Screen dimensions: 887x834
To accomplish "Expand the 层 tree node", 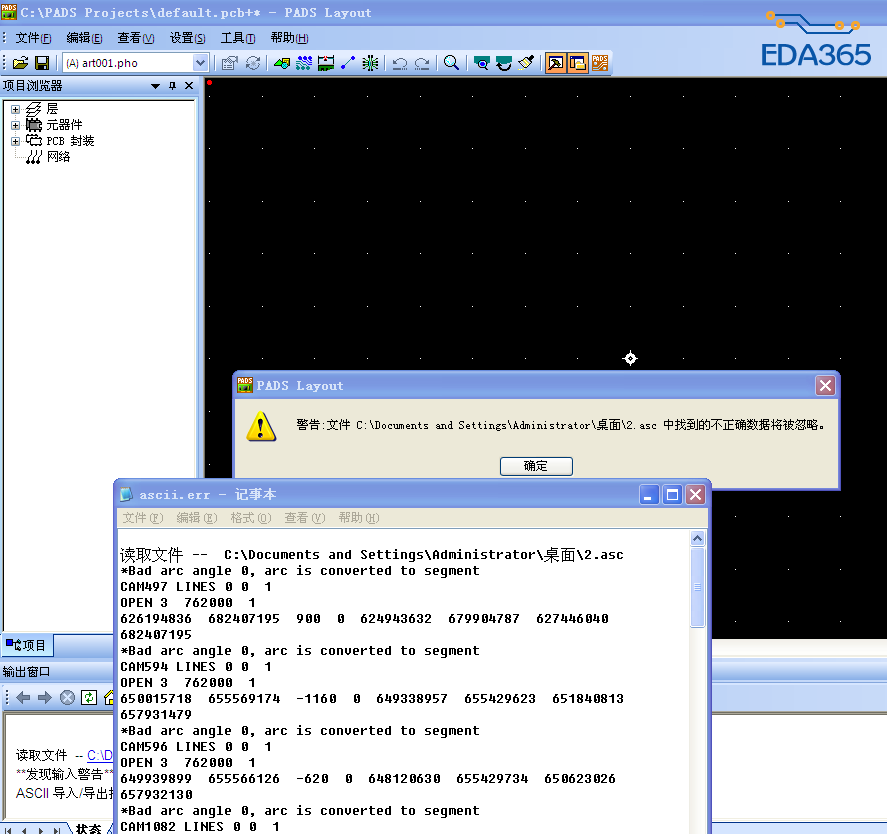I will coord(15,109).
